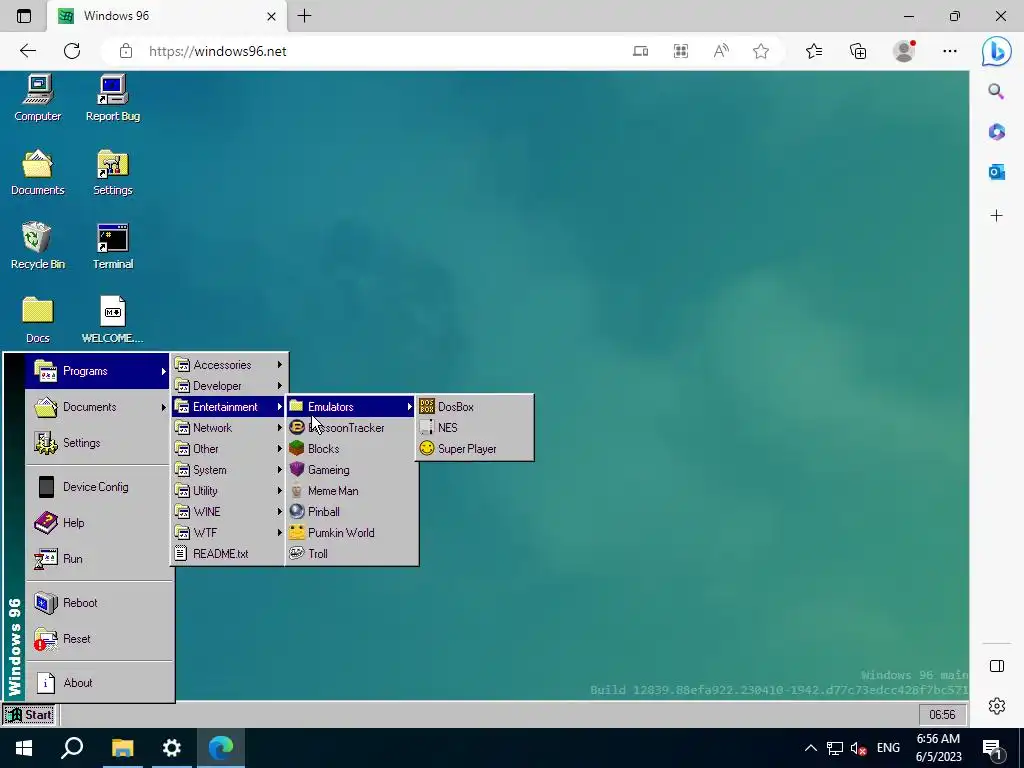This screenshot has width=1024, height=768.
Task: Open browser Collections button
Action: [858, 51]
